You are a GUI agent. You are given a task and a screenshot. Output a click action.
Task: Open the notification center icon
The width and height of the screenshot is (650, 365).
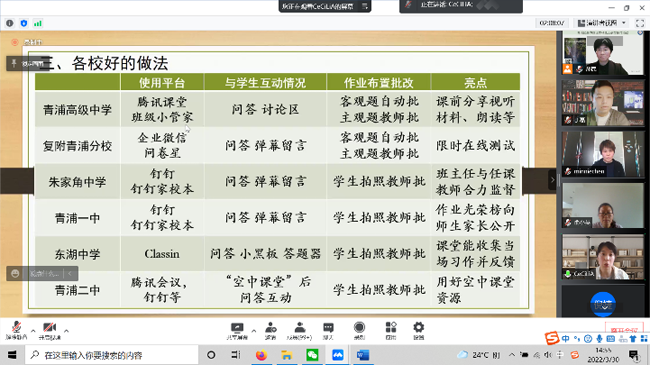633,355
